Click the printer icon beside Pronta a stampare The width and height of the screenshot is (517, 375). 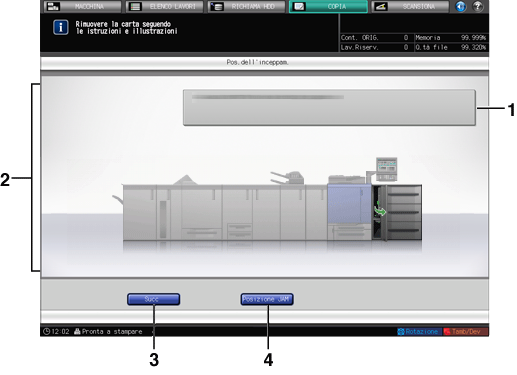pyautogui.click(x=77, y=331)
